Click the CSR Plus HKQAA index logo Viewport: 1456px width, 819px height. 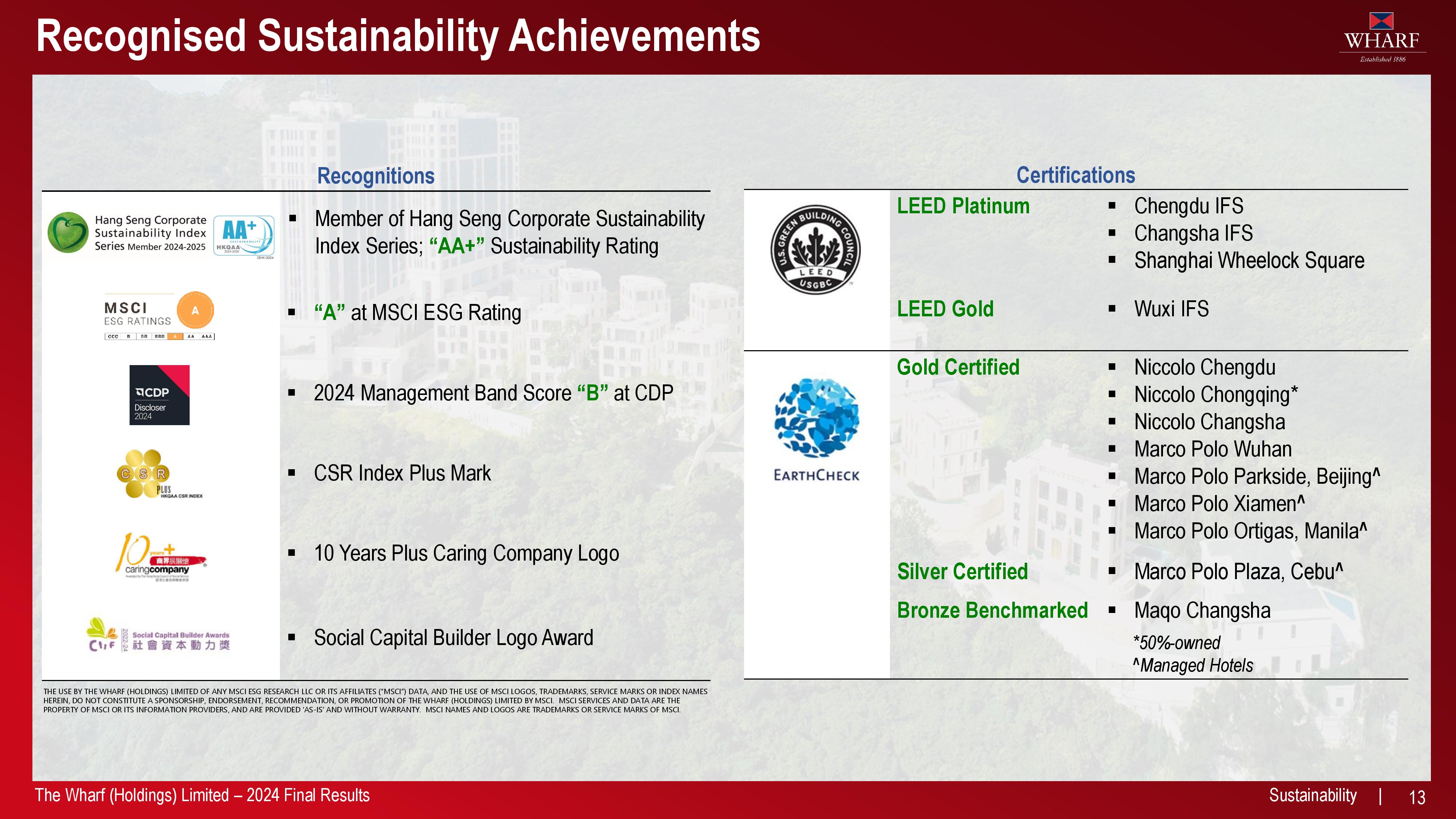point(159,474)
